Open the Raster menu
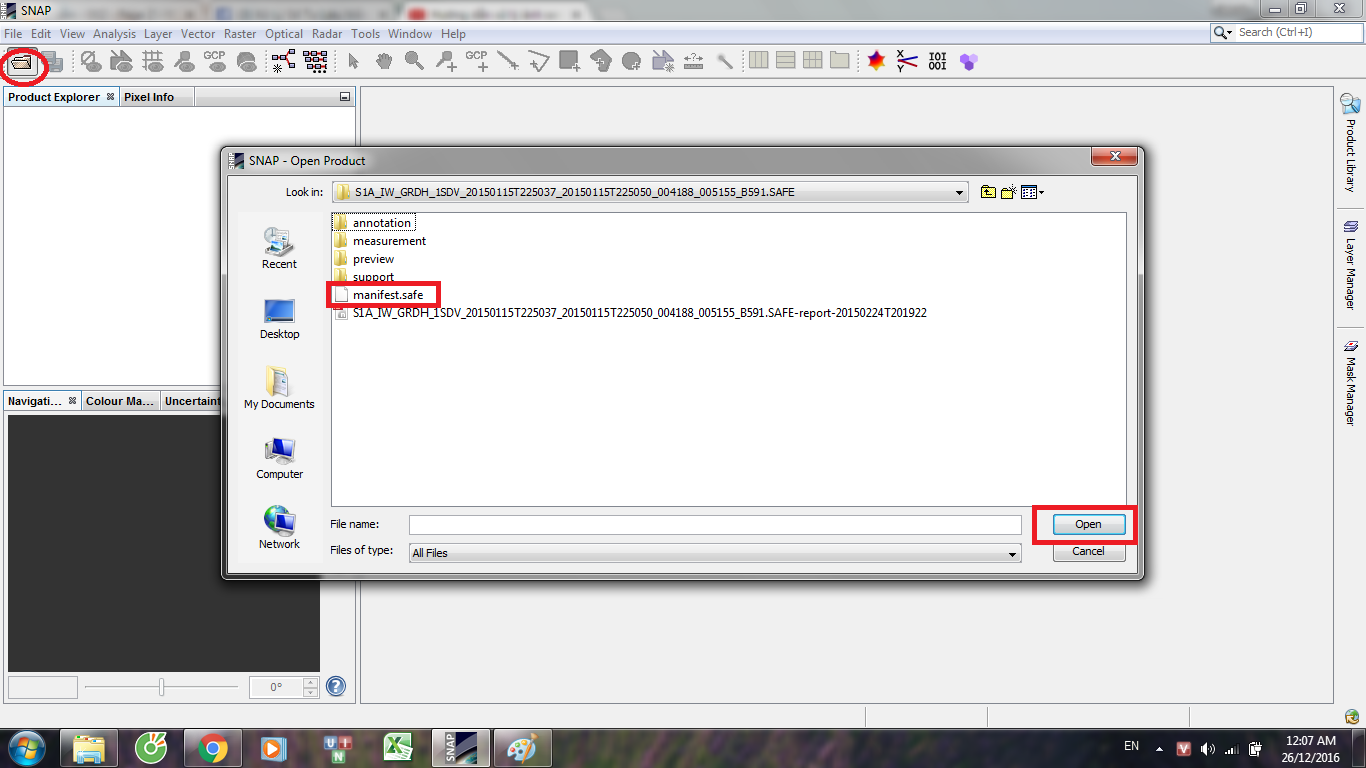The image size is (1366, 768). point(240,33)
